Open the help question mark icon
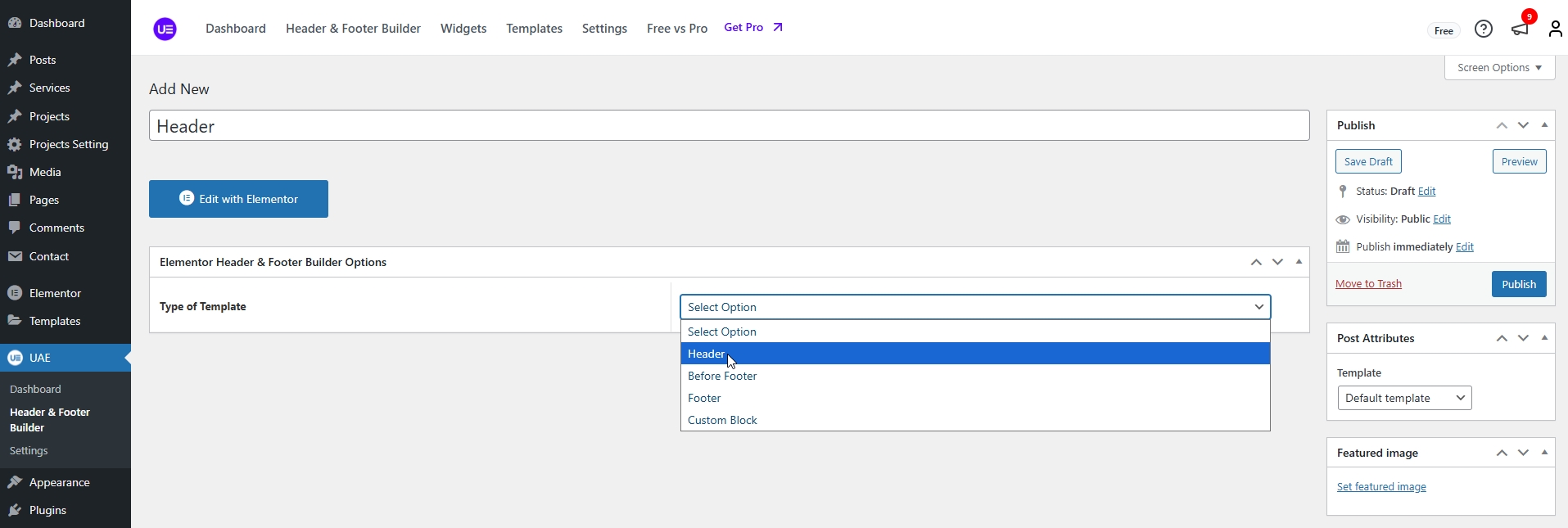This screenshot has height=528, width=1568. click(x=1483, y=29)
